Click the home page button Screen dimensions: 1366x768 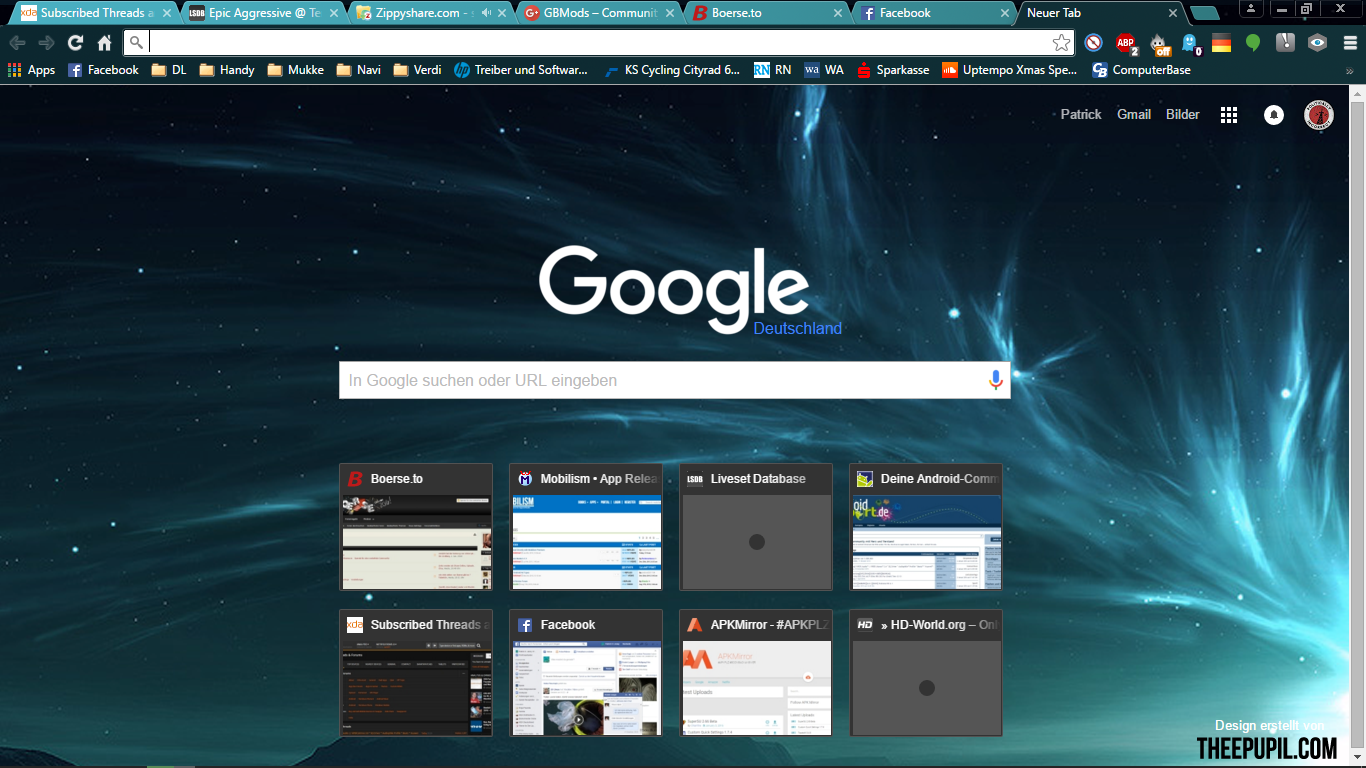[104, 43]
